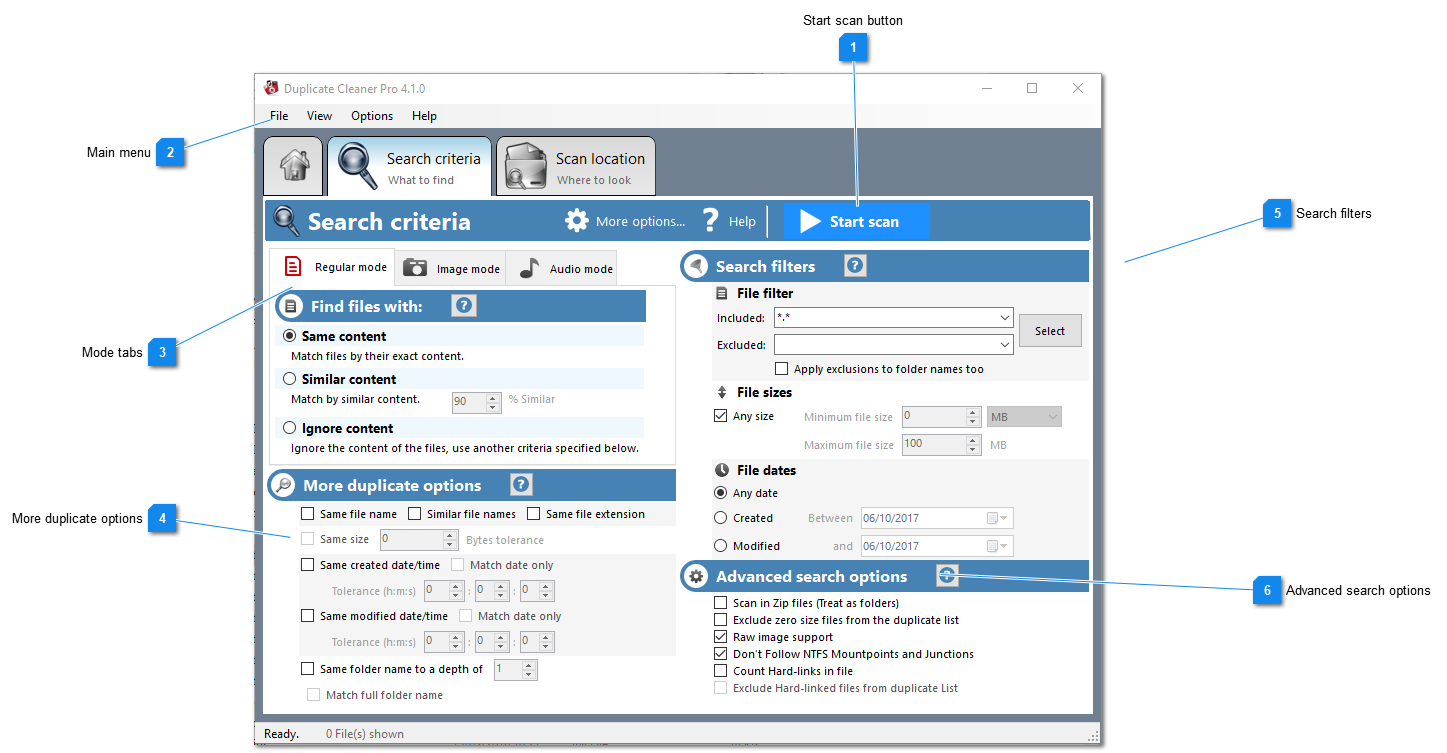Enable Exclude zero size files checkbox

[x=721, y=620]
